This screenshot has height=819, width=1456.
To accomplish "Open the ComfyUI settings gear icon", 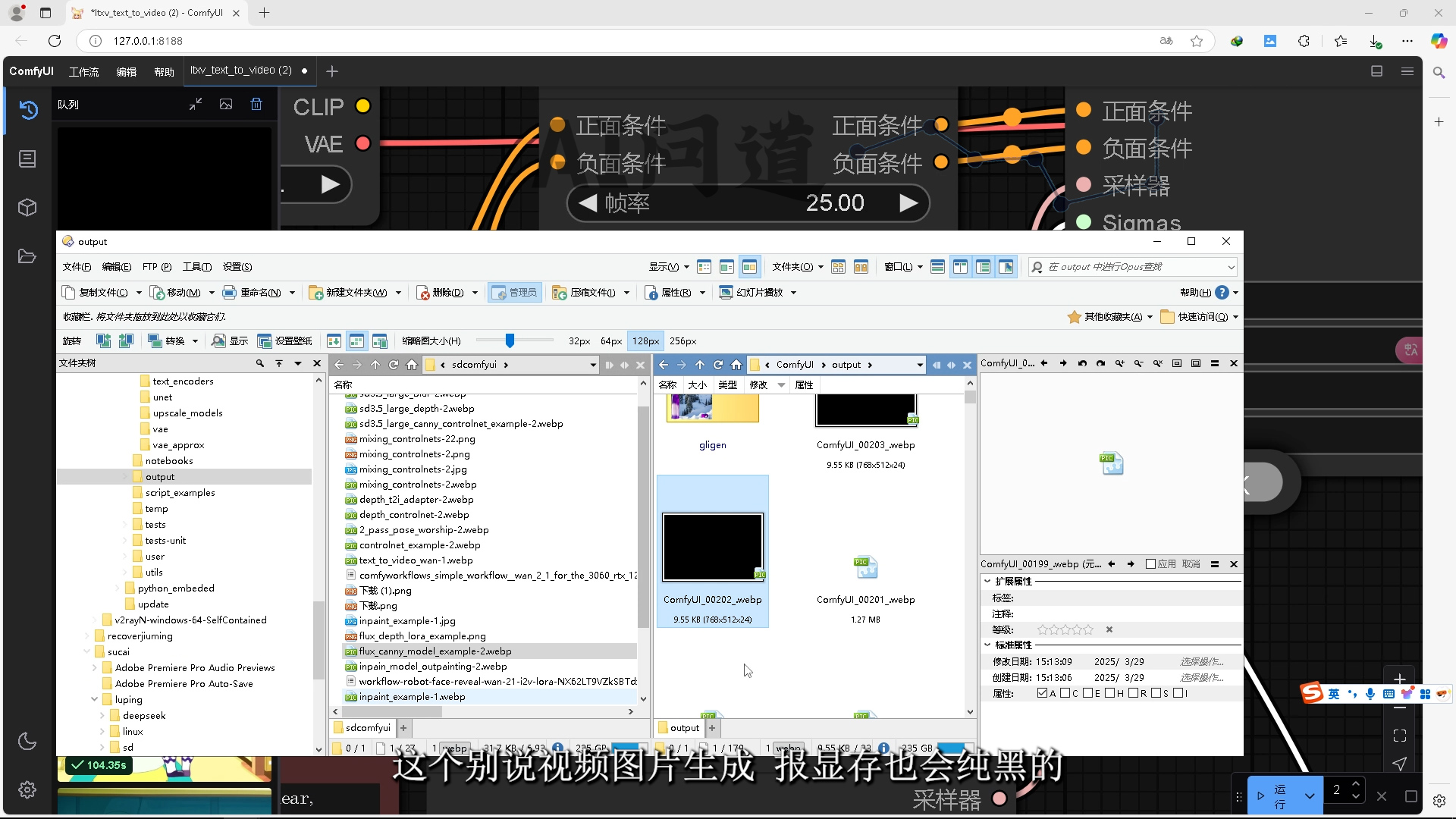I will coord(28,790).
